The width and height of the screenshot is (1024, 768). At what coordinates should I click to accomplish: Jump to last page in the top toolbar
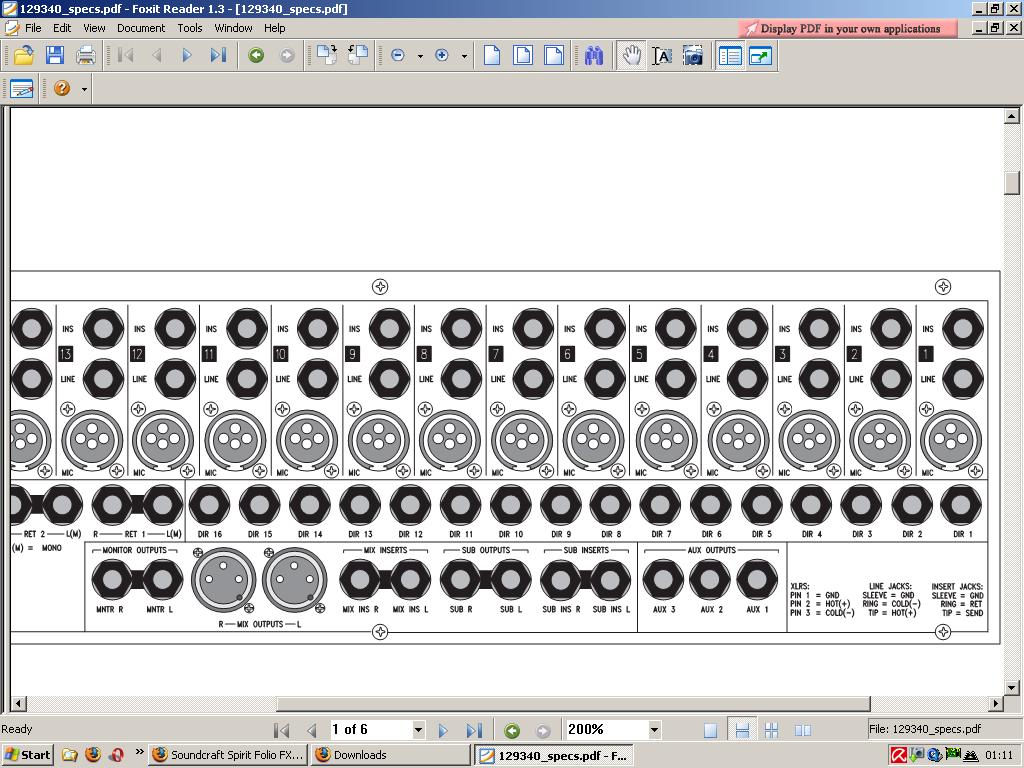(218, 56)
